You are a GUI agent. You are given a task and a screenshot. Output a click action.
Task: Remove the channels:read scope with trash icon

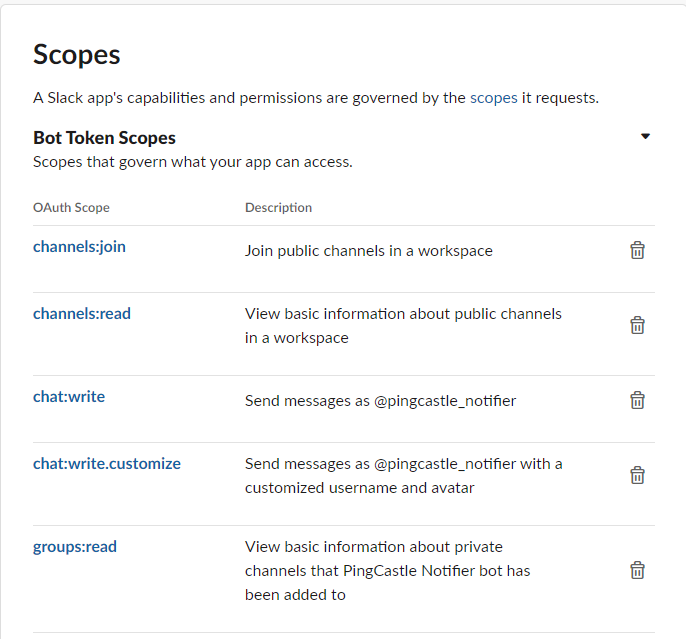[x=637, y=325]
